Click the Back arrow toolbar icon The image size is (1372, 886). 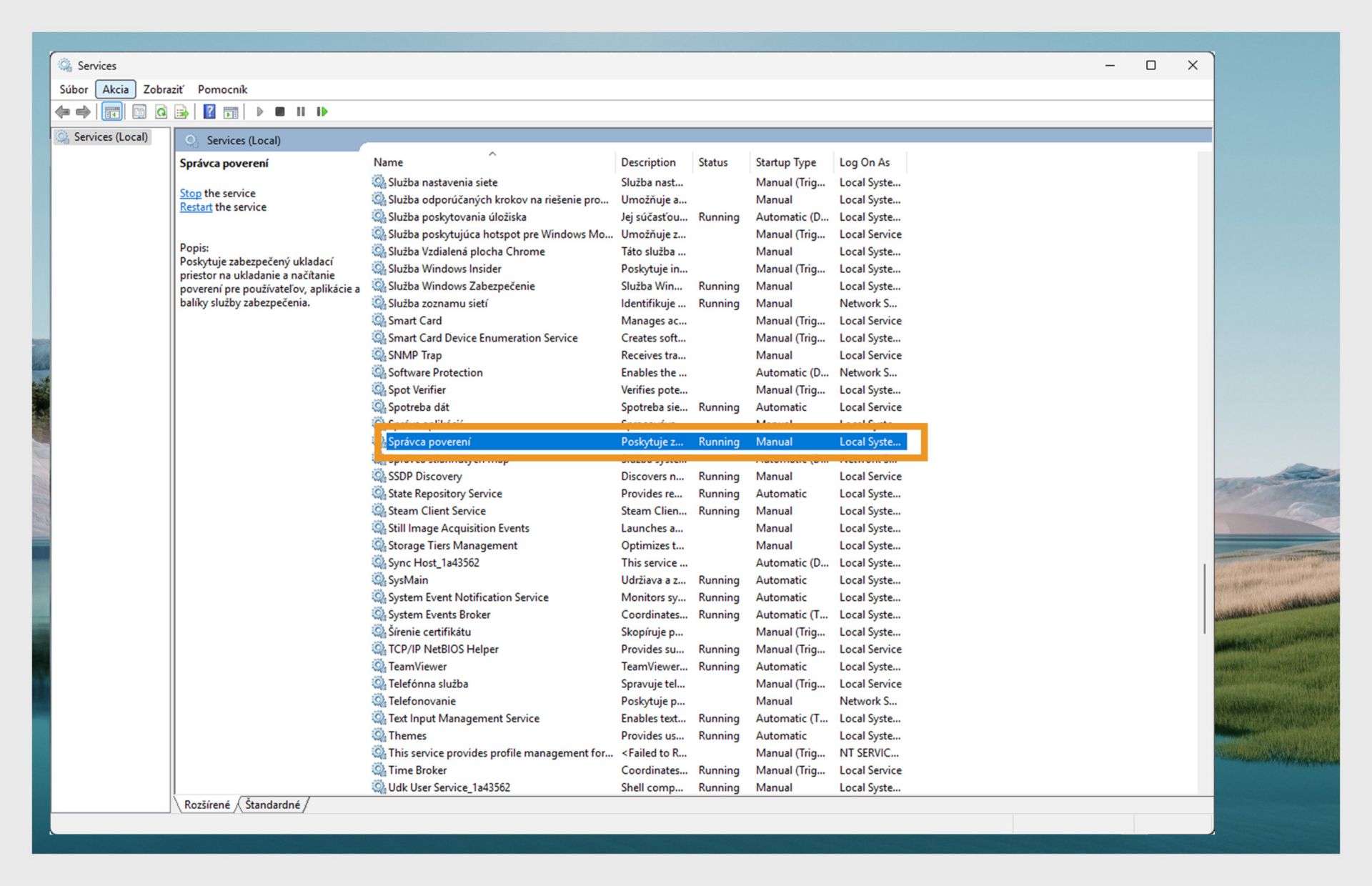(x=63, y=111)
